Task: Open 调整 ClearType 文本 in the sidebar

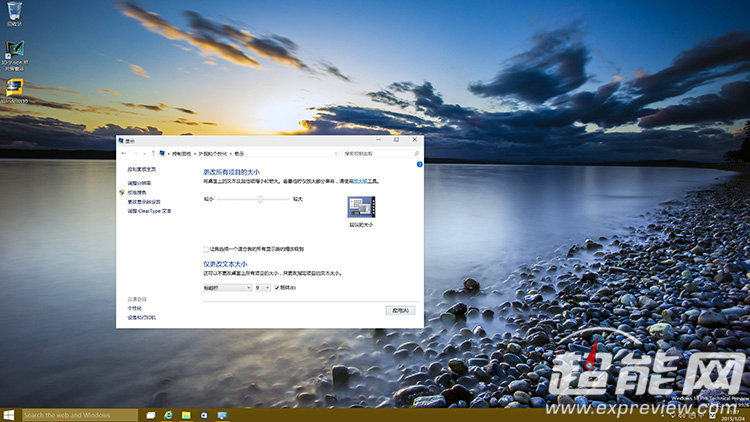Action: pos(149,211)
